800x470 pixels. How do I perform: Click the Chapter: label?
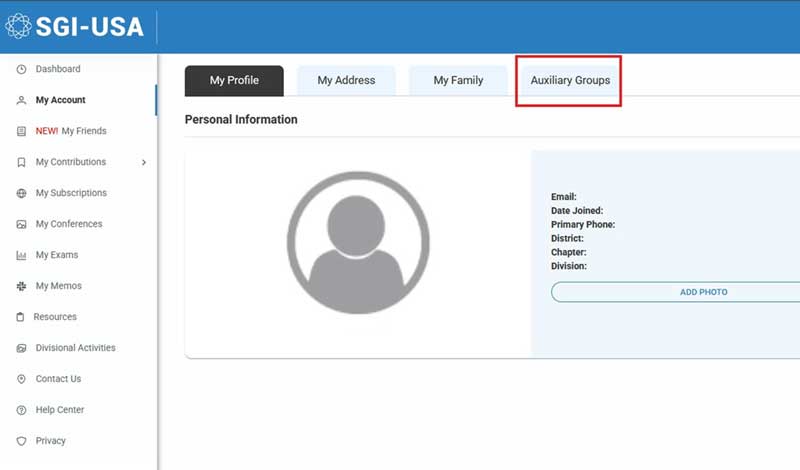[569, 252]
